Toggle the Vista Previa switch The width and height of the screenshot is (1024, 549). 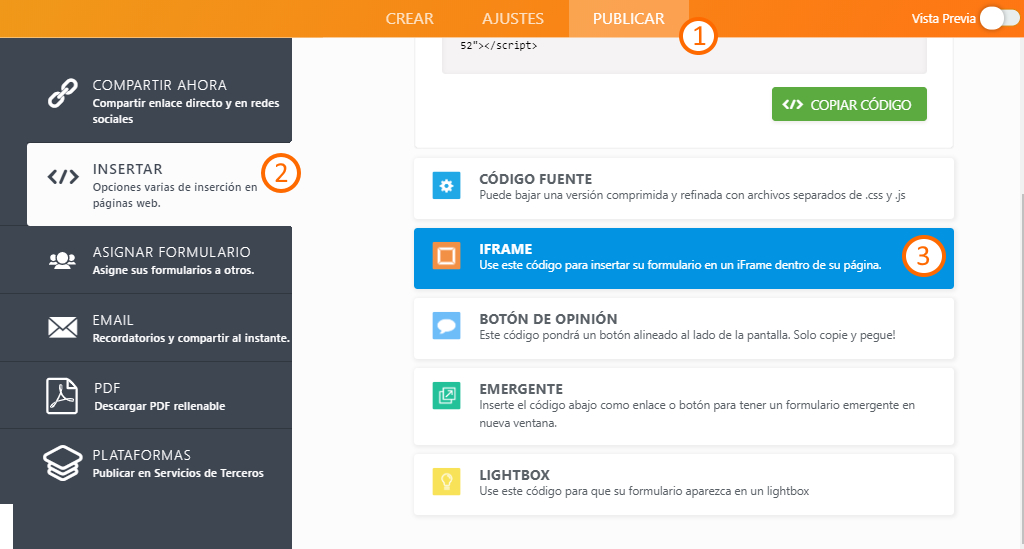pyautogui.click(x=999, y=18)
